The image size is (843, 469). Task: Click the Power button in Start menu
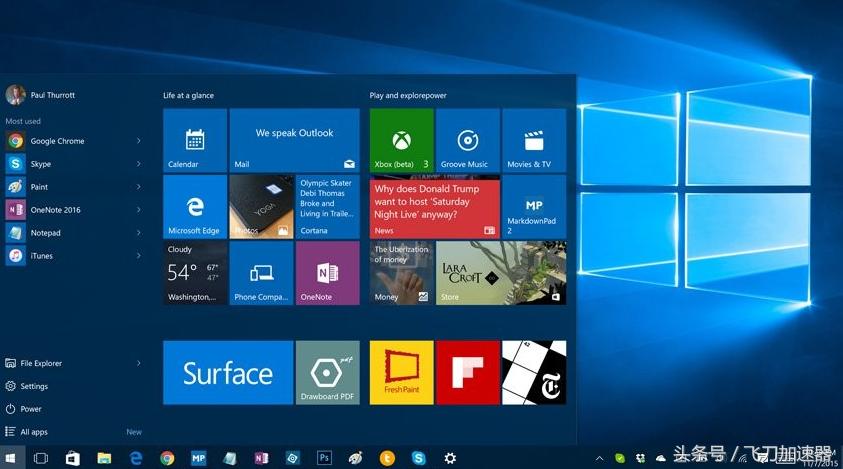click(30, 409)
